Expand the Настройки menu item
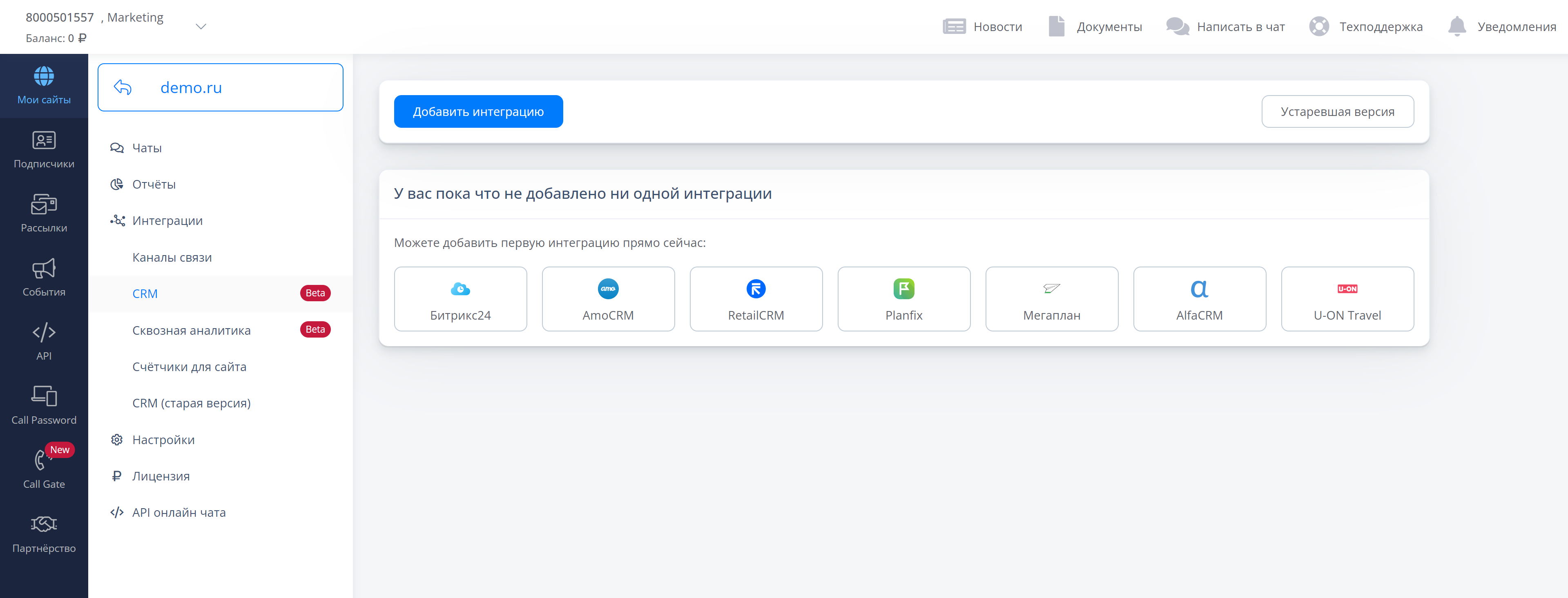 coord(163,440)
